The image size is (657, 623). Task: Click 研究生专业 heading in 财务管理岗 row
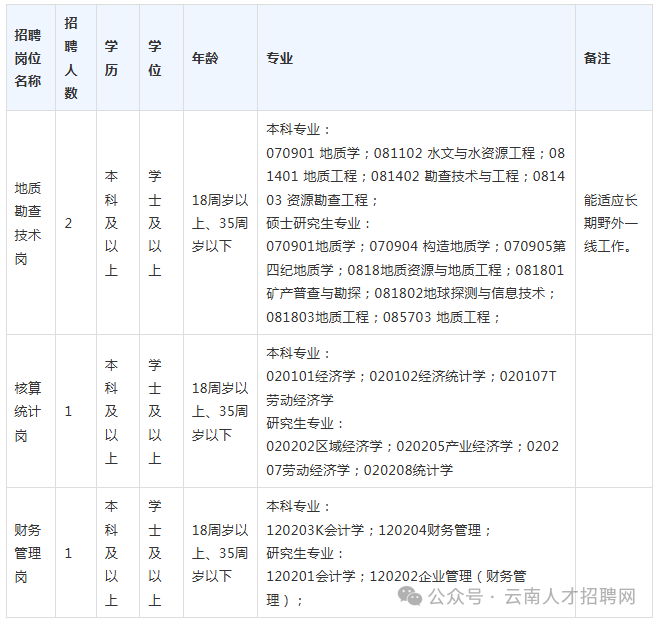305,553
